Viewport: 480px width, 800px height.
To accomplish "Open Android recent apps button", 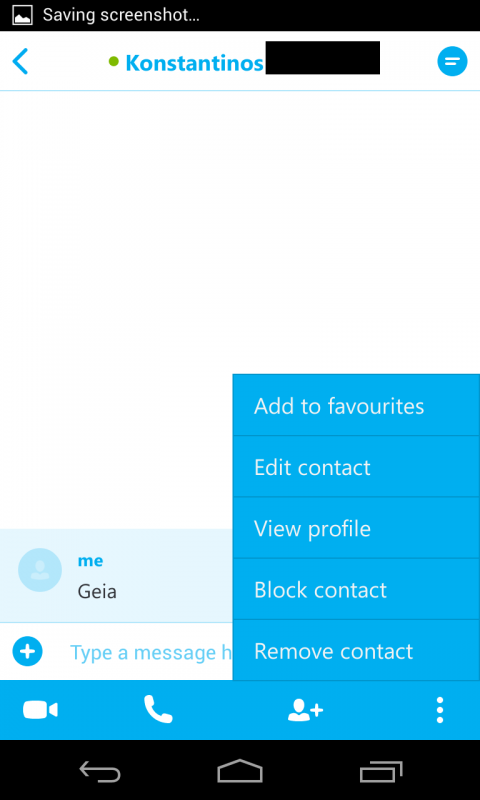I will tap(381, 771).
